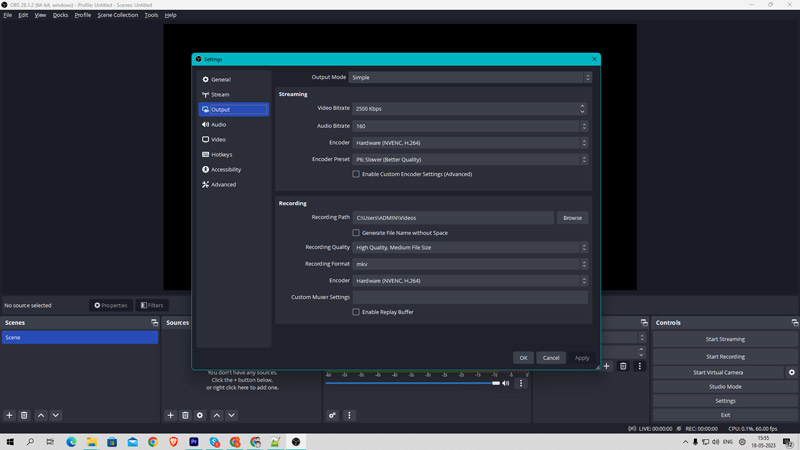Move scene down with arrow icon
Screen dimensions: 800x450
[x=56, y=415]
